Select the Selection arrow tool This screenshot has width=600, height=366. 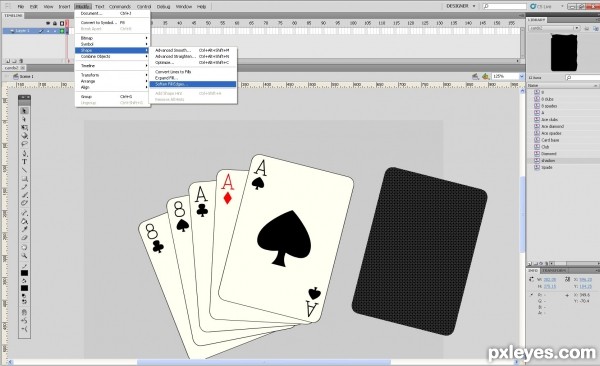24,111
